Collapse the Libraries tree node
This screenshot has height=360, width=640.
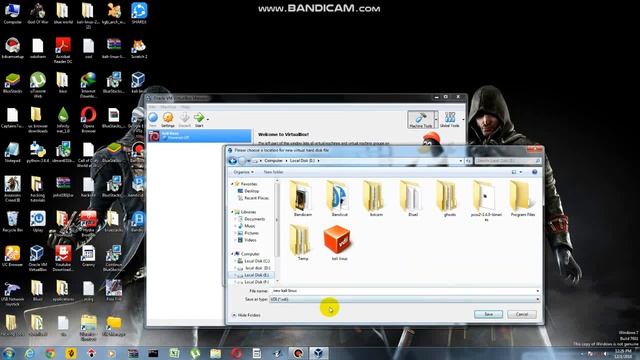(233, 212)
